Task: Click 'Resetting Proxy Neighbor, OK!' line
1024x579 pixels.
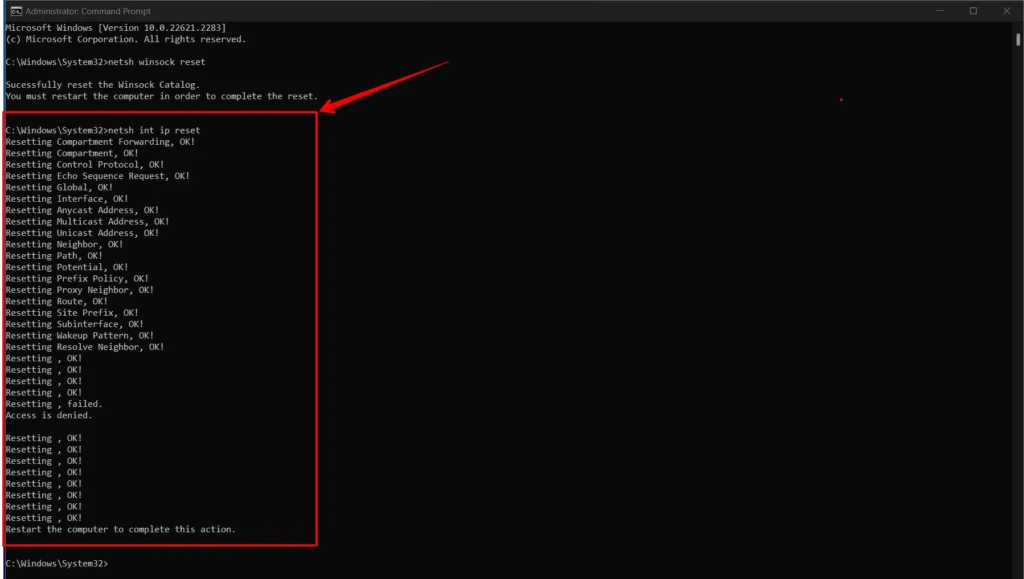Action: click(x=80, y=290)
